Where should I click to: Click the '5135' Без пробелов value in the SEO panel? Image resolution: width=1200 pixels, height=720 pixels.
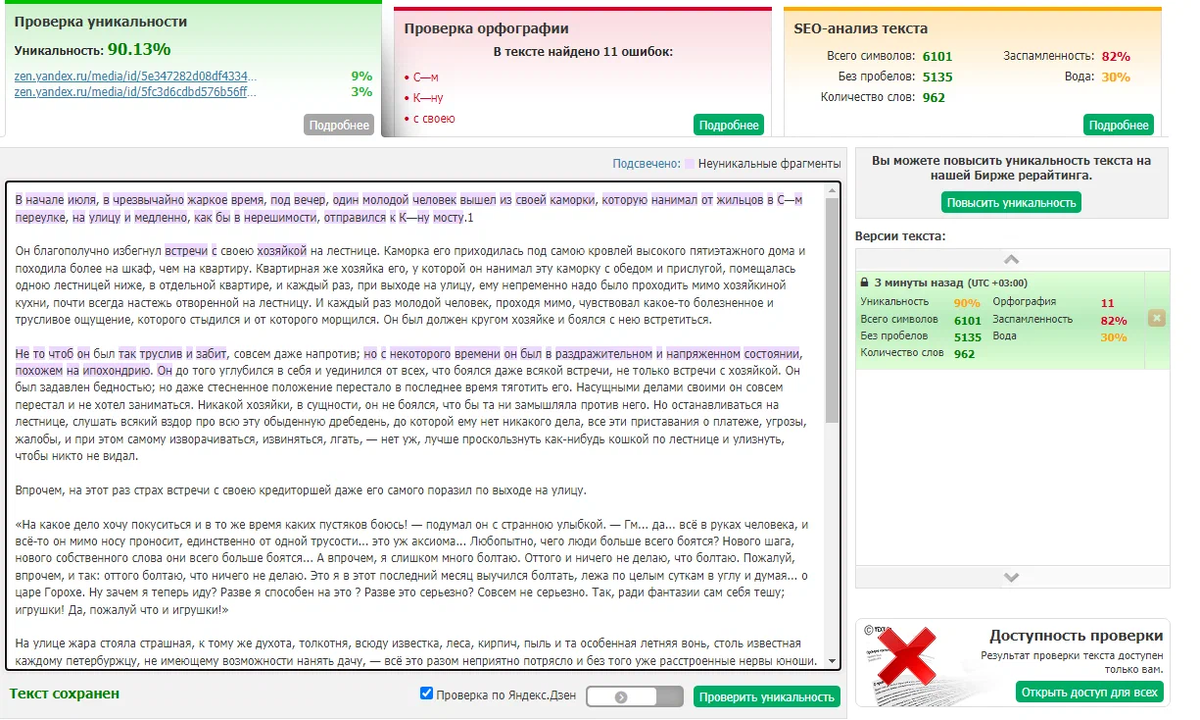pyautogui.click(x=937, y=77)
